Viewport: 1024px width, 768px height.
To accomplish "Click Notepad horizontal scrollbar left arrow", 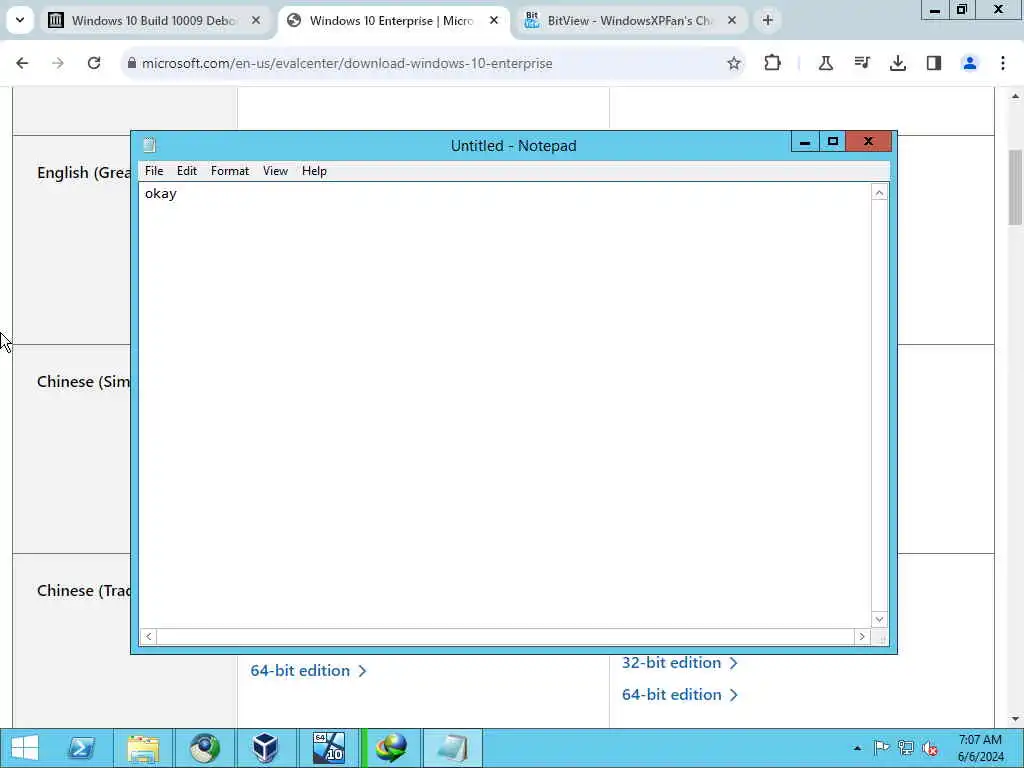I will tap(148, 637).
